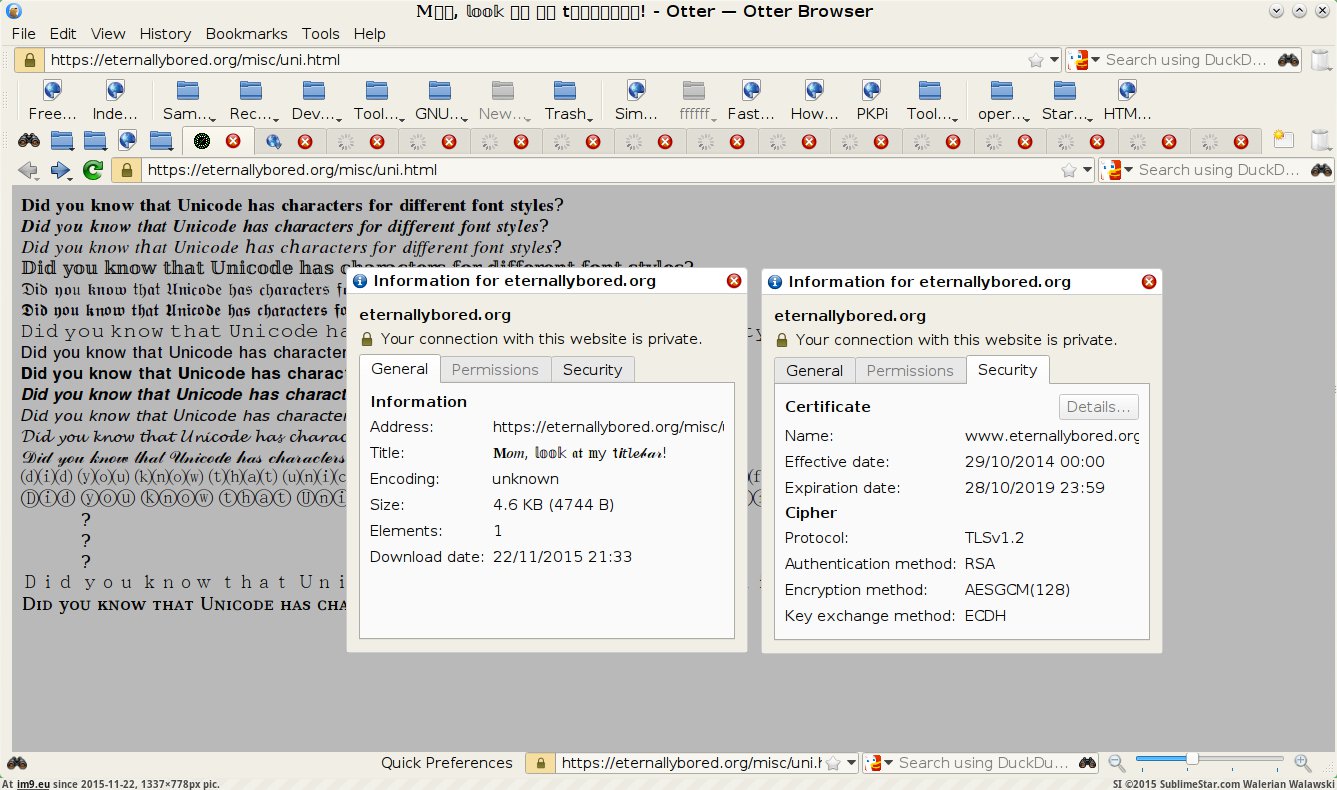
Task: Click the Back navigation arrow
Action: [x=28, y=170]
